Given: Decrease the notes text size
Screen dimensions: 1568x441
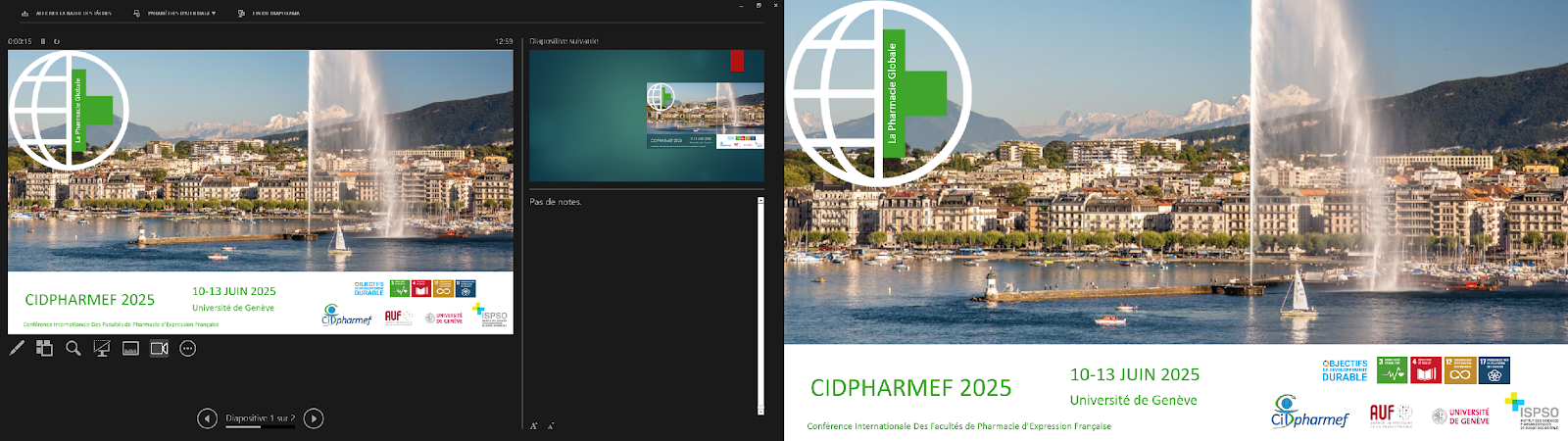Looking at the screenshot, I should 551,425.
